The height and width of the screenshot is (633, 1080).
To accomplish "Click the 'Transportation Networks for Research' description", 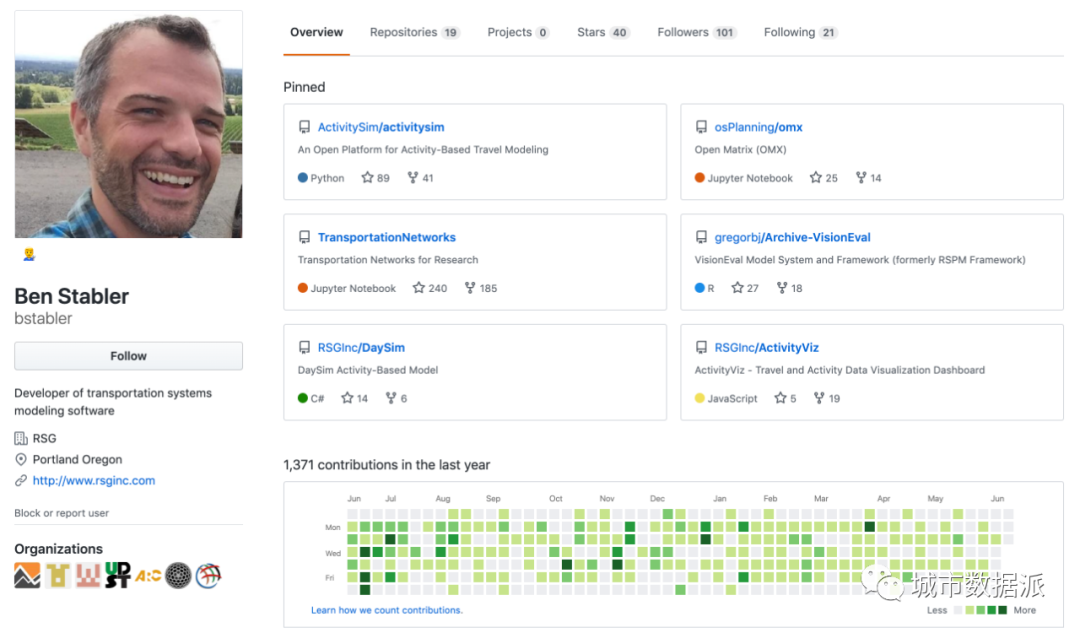I will coord(388,260).
